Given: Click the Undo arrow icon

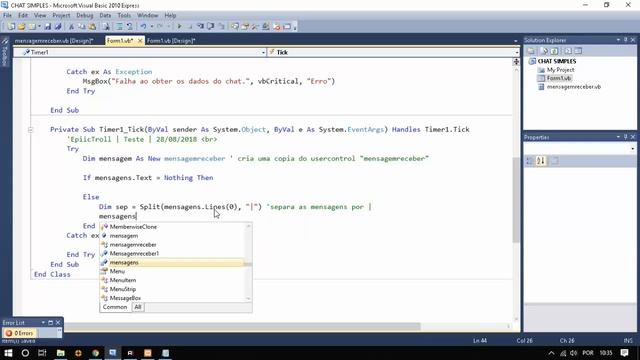Looking at the screenshot, I should (143, 27).
